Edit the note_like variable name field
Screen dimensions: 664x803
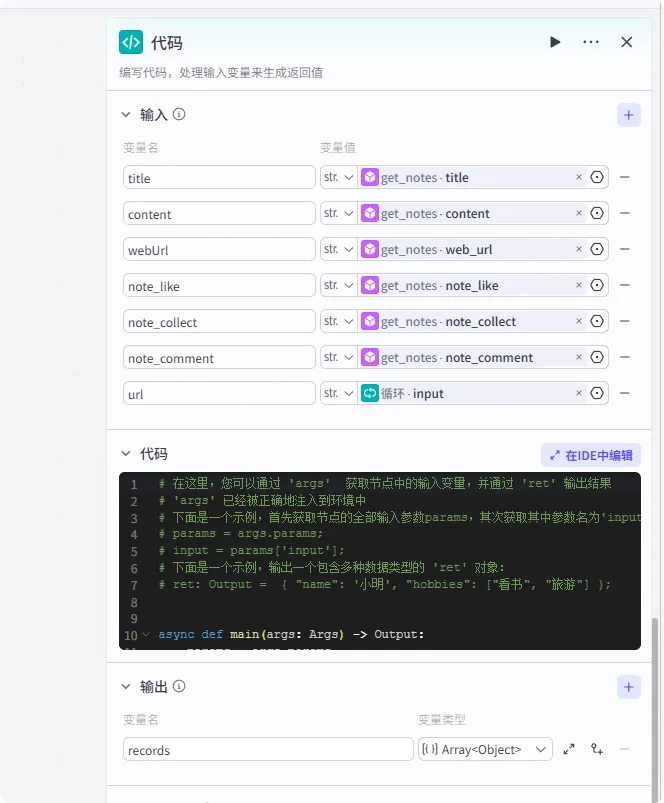(x=219, y=285)
